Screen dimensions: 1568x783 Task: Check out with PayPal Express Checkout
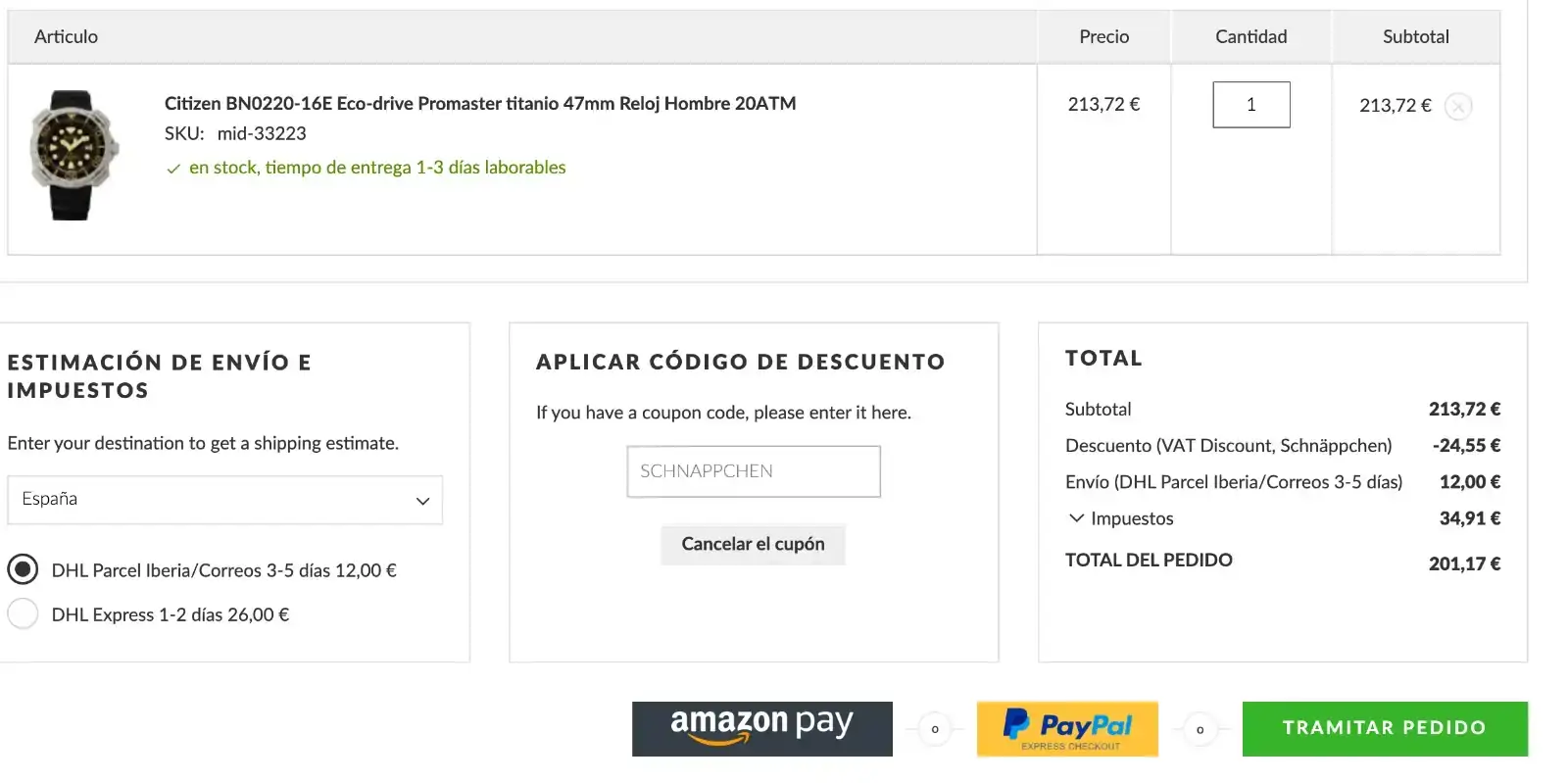[x=1067, y=728]
